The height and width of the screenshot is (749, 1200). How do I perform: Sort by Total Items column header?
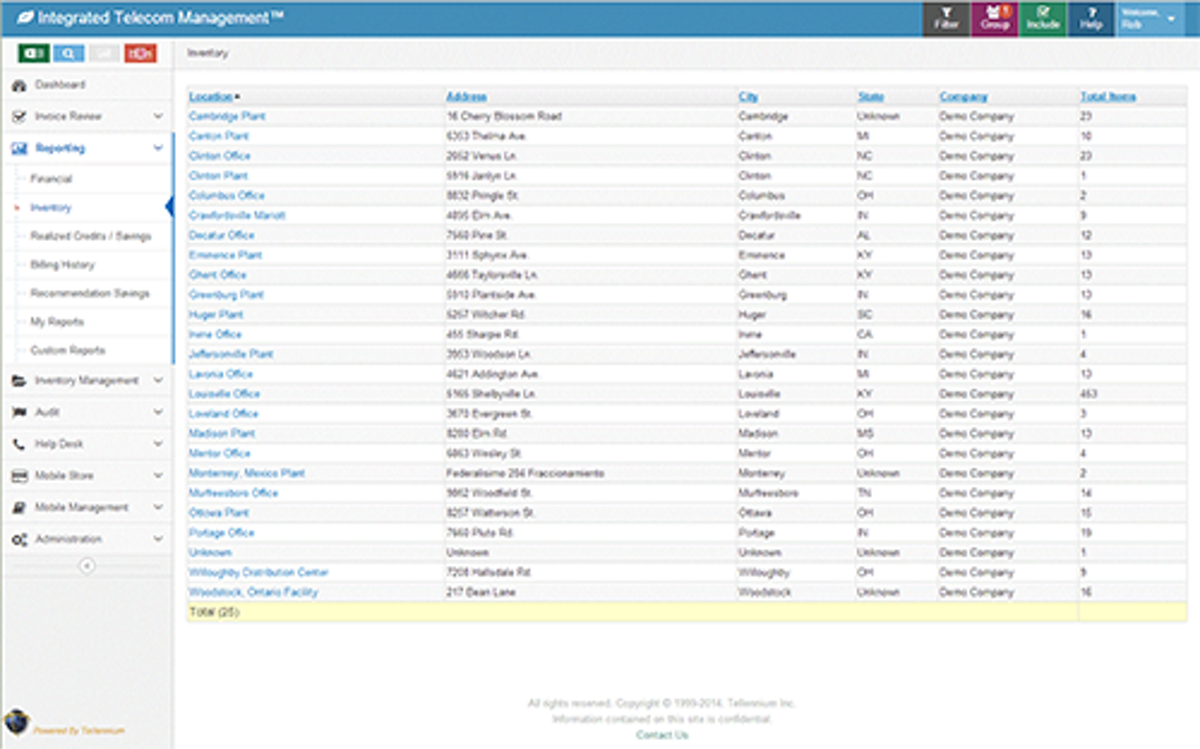pyautogui.click(x=1108, y=97)
